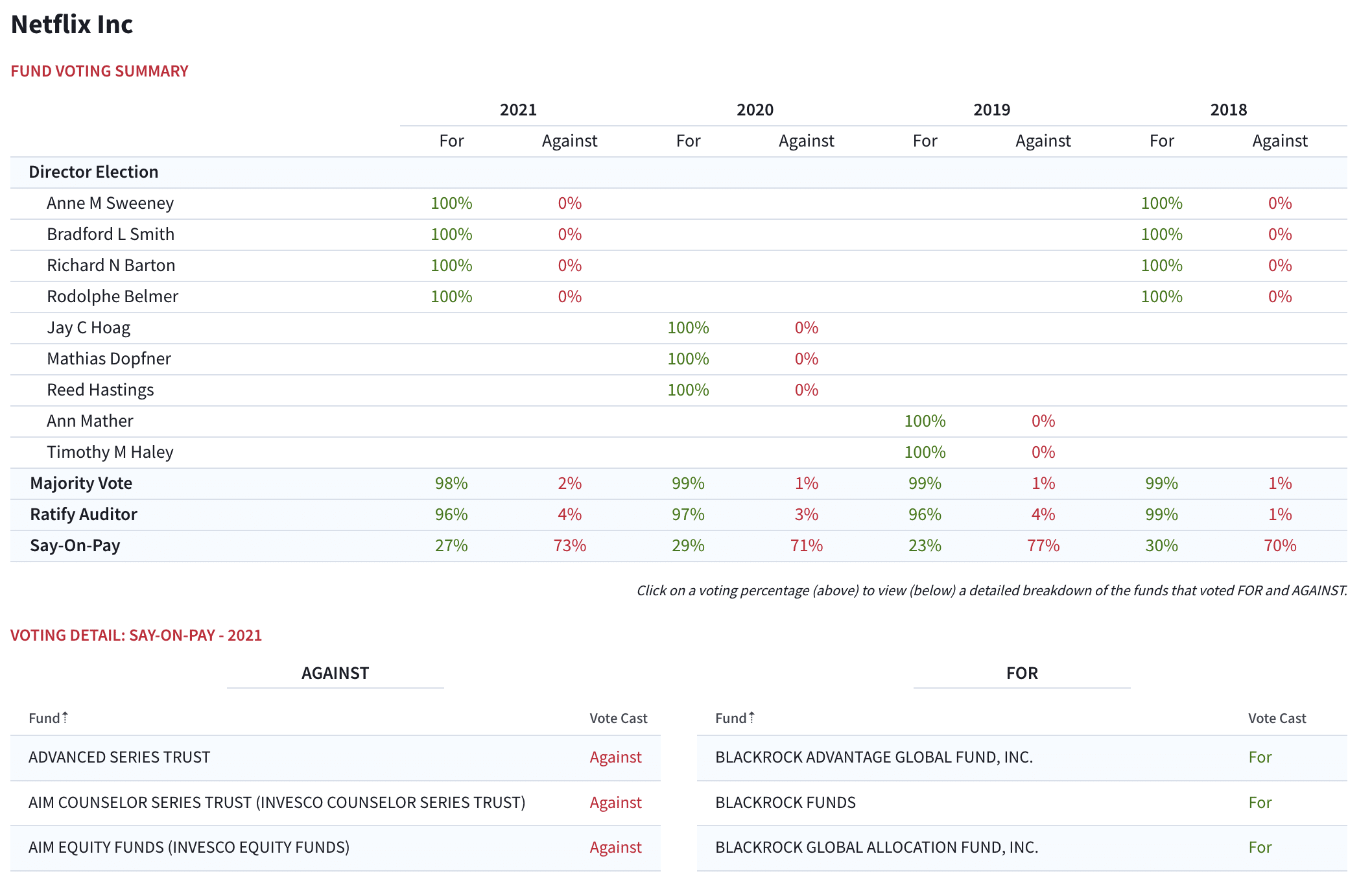Select the Say-On-Pay row label
1372x878 pixels.
tap(75, 545)
